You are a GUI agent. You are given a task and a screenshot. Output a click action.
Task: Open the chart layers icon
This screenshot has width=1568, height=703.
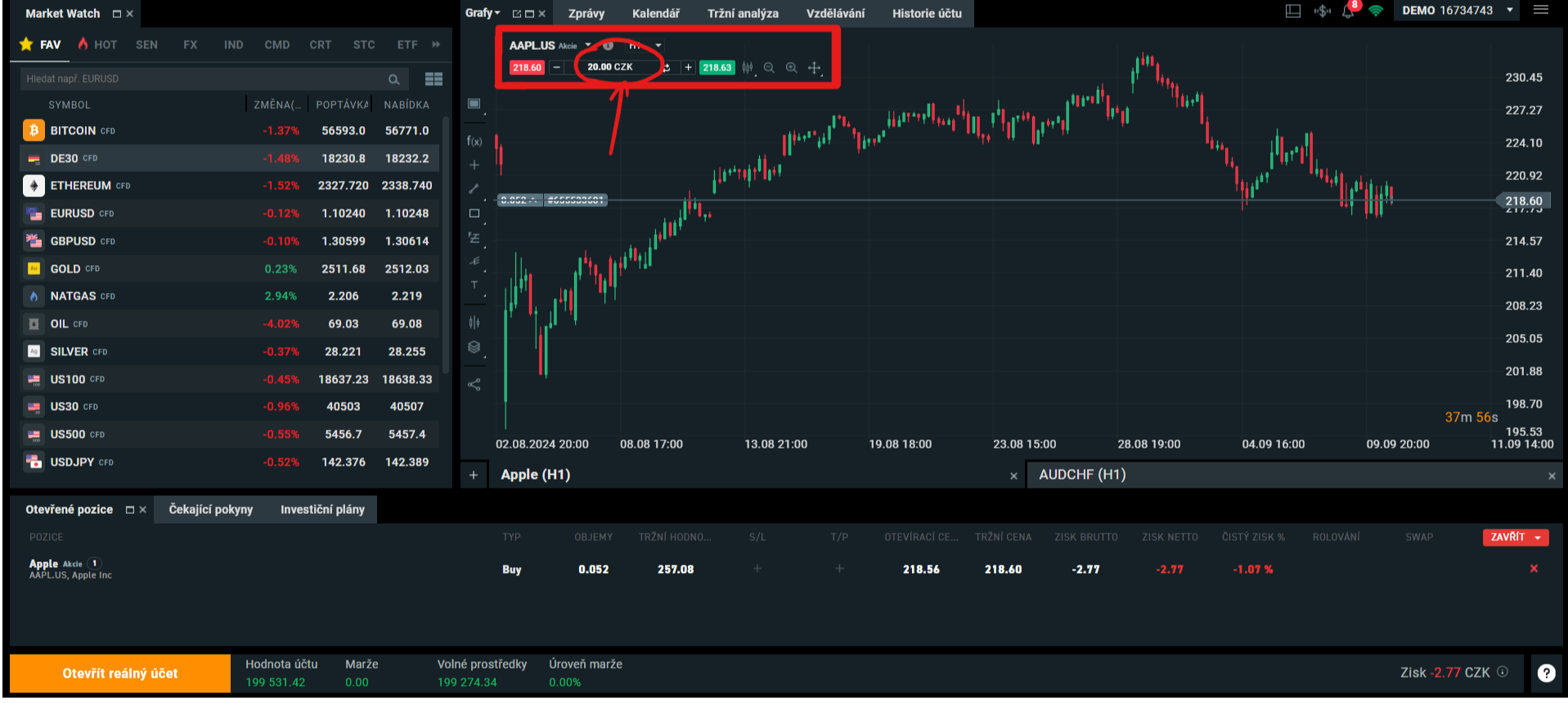coord(474,347)
